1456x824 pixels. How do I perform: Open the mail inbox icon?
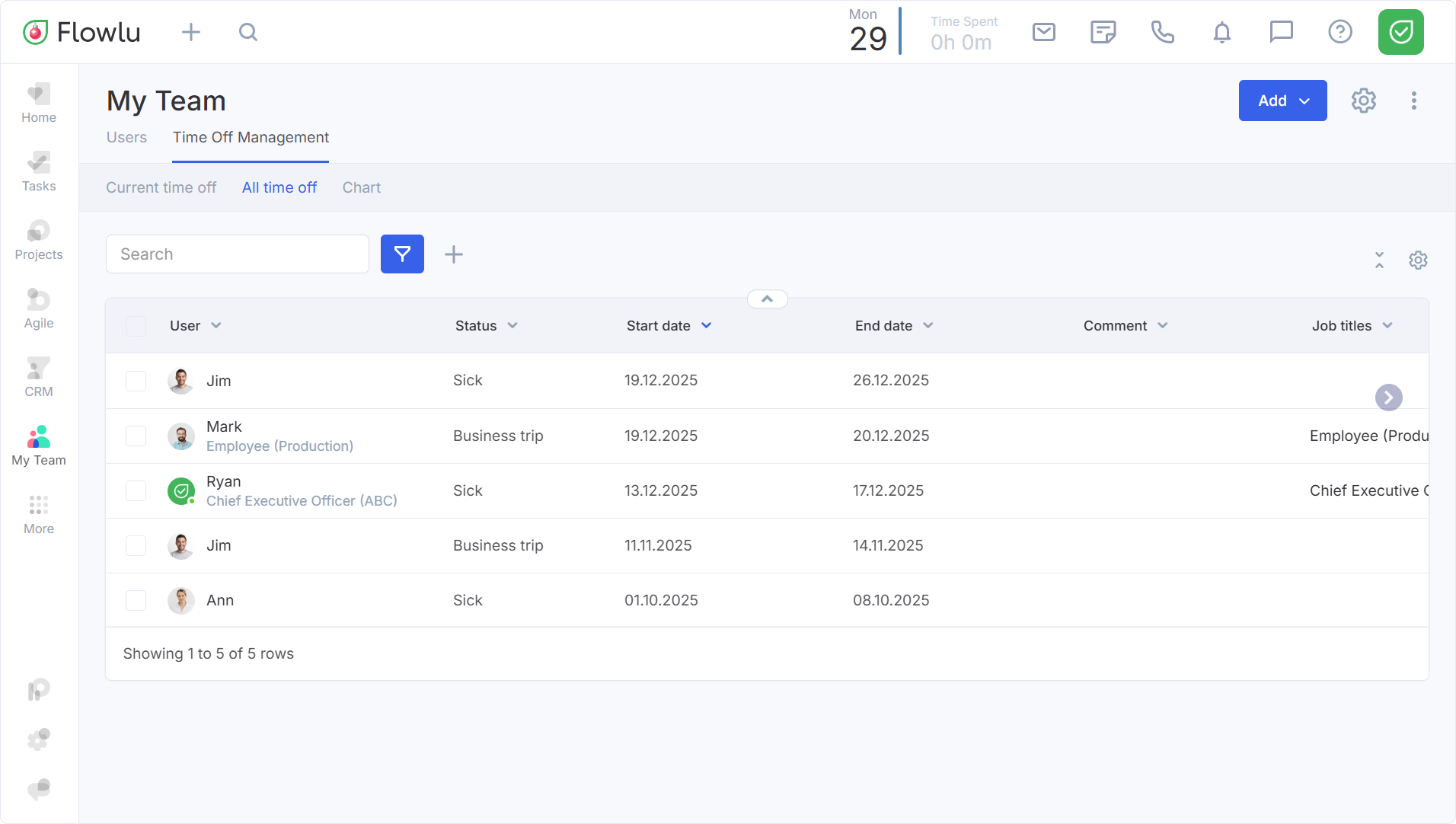click(x=1043, y=32)
